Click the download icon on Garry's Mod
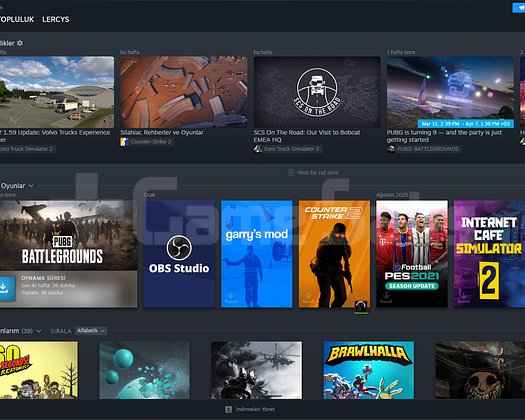The width and height of the screenshot is (525, 420). point(230,297)
